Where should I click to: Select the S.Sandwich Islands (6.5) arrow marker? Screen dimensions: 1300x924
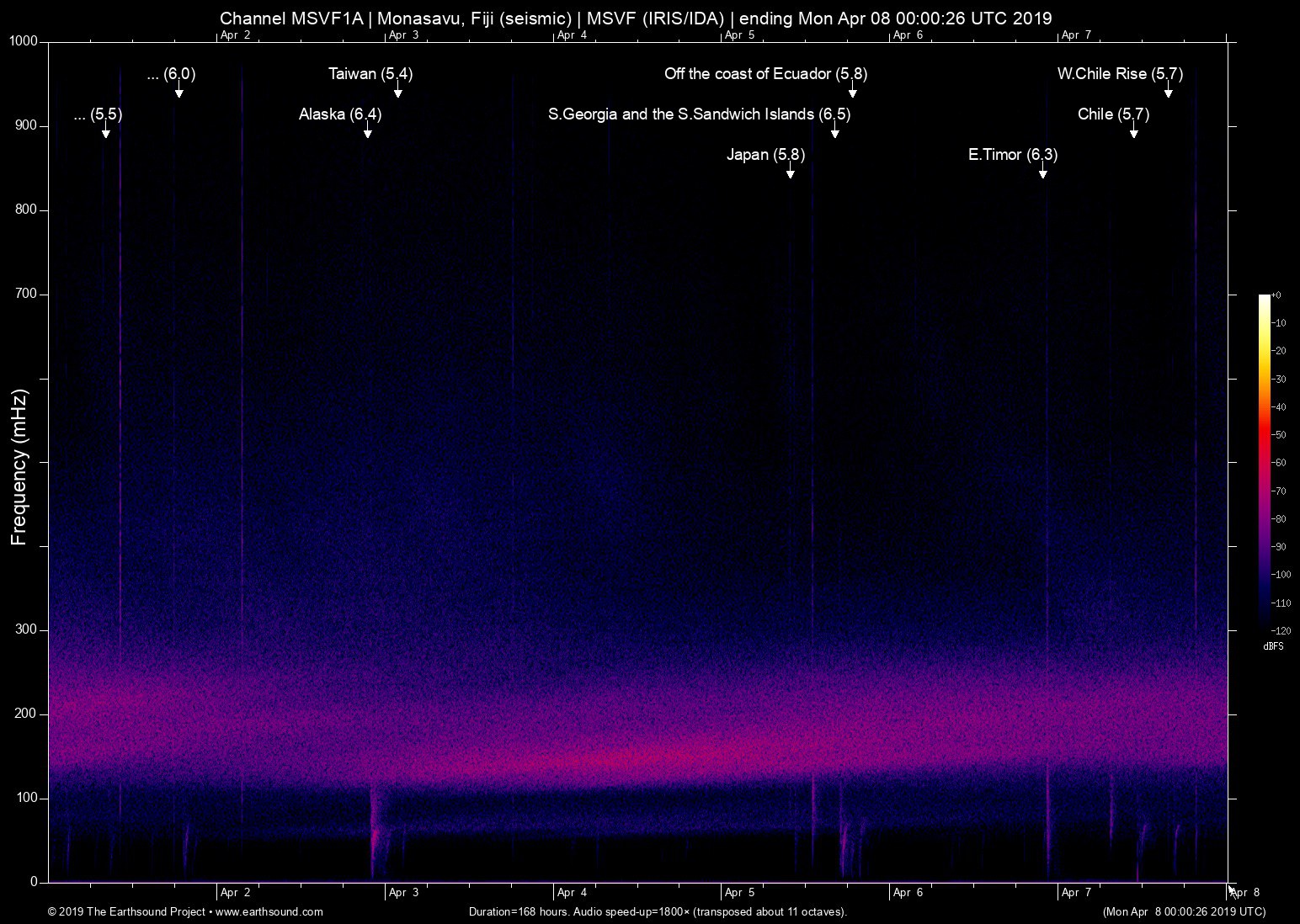834,133
